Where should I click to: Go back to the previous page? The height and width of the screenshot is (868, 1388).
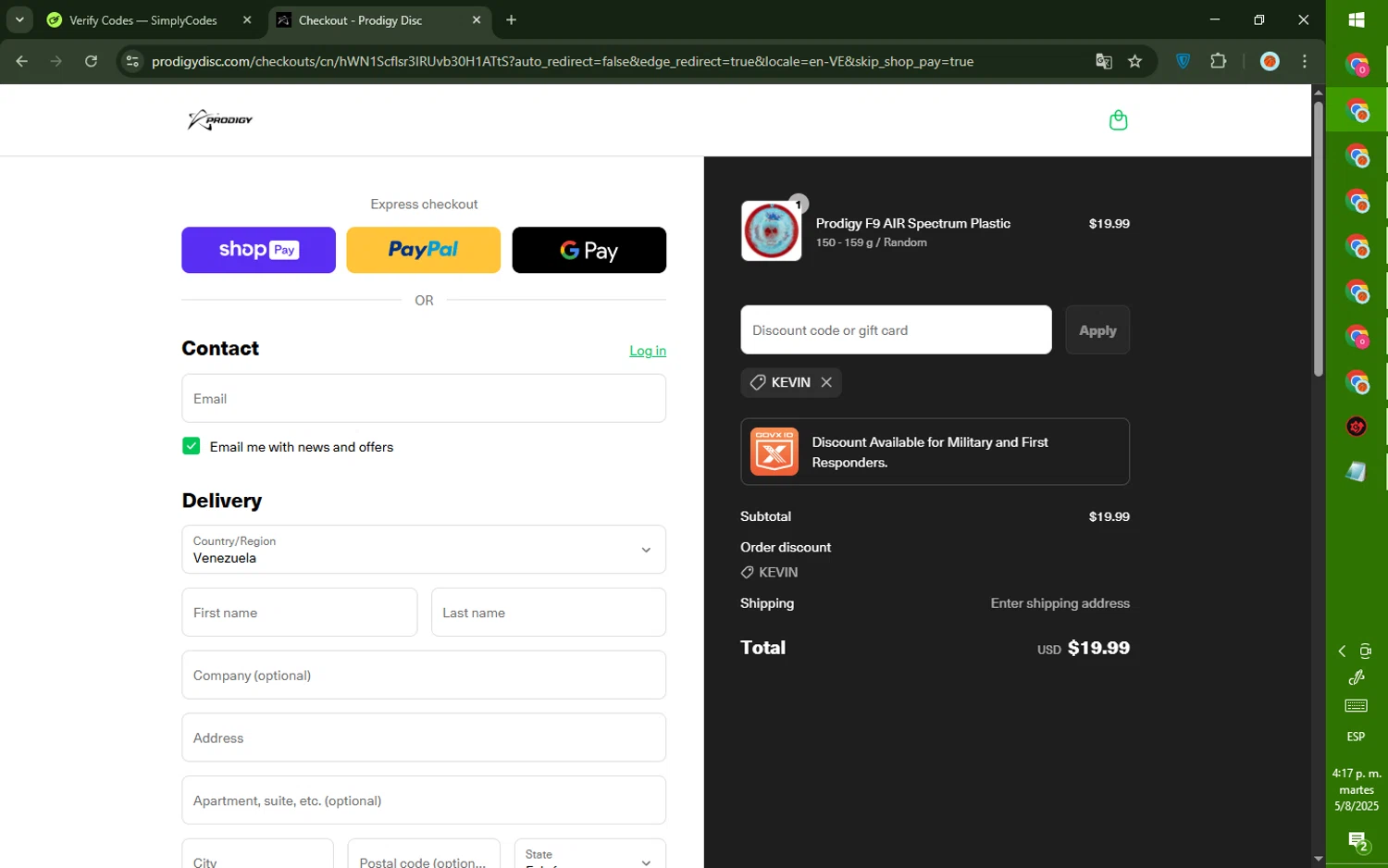pos(21,61)
